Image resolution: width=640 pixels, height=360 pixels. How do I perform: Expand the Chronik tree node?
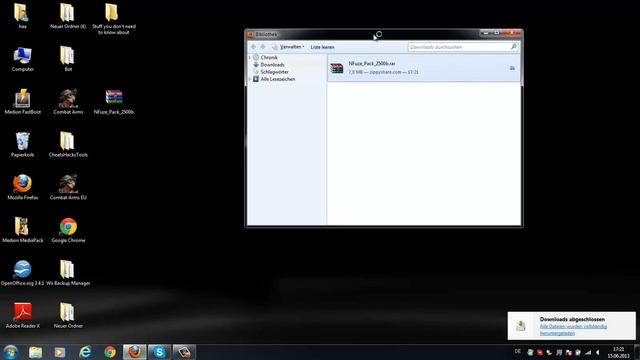[x=250, y=58]
